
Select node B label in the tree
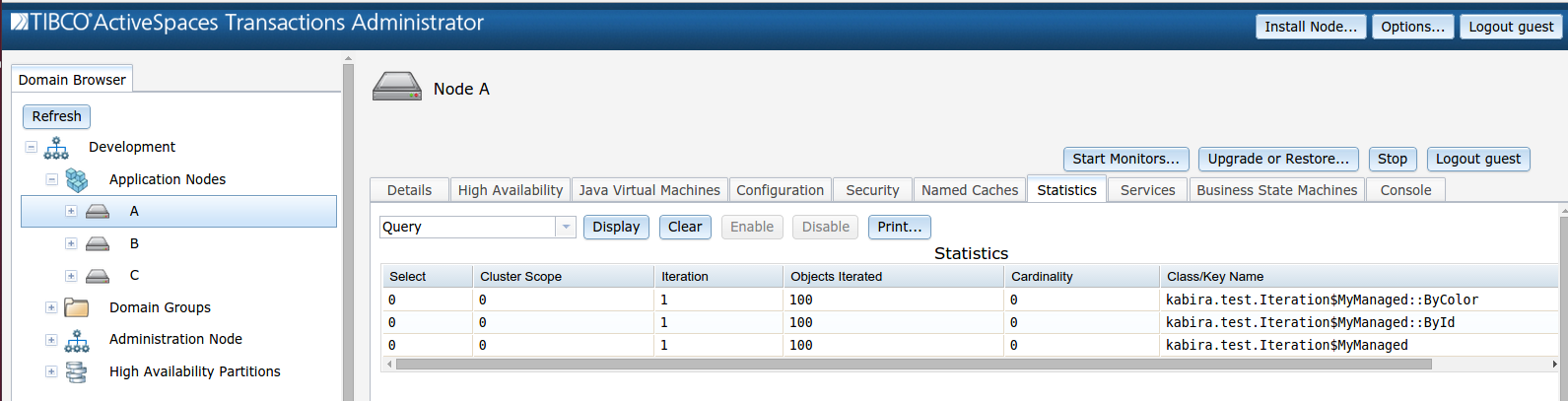pos(134,243)
